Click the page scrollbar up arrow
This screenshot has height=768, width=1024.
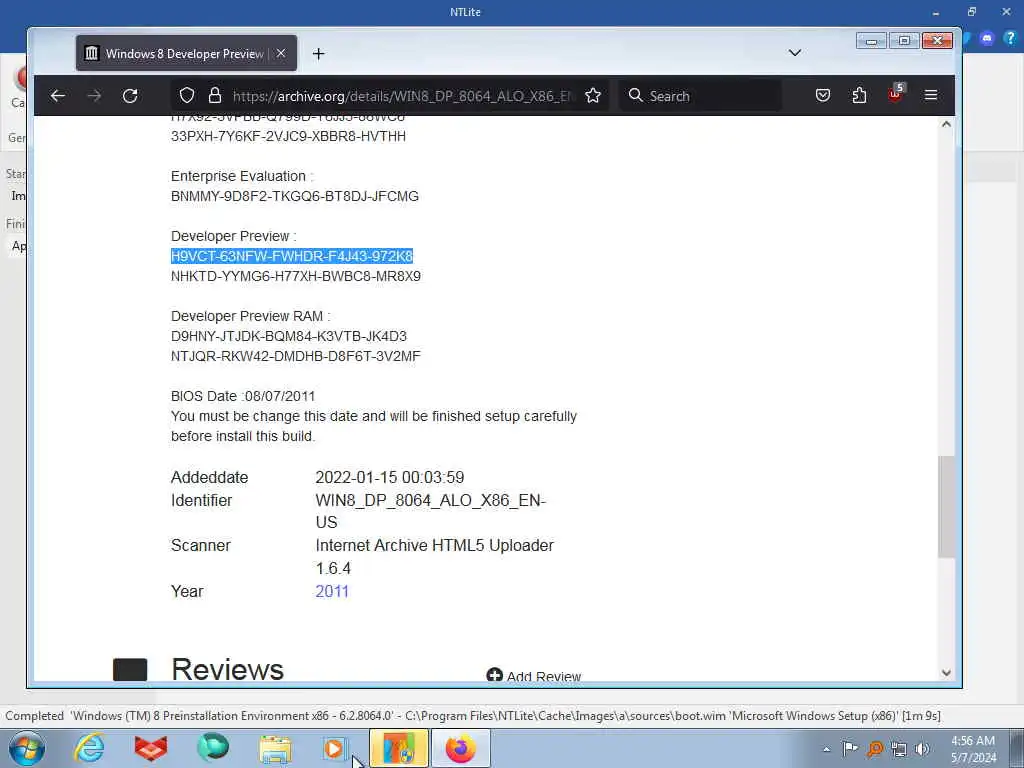pyautogui.click(x=946, y=124)
